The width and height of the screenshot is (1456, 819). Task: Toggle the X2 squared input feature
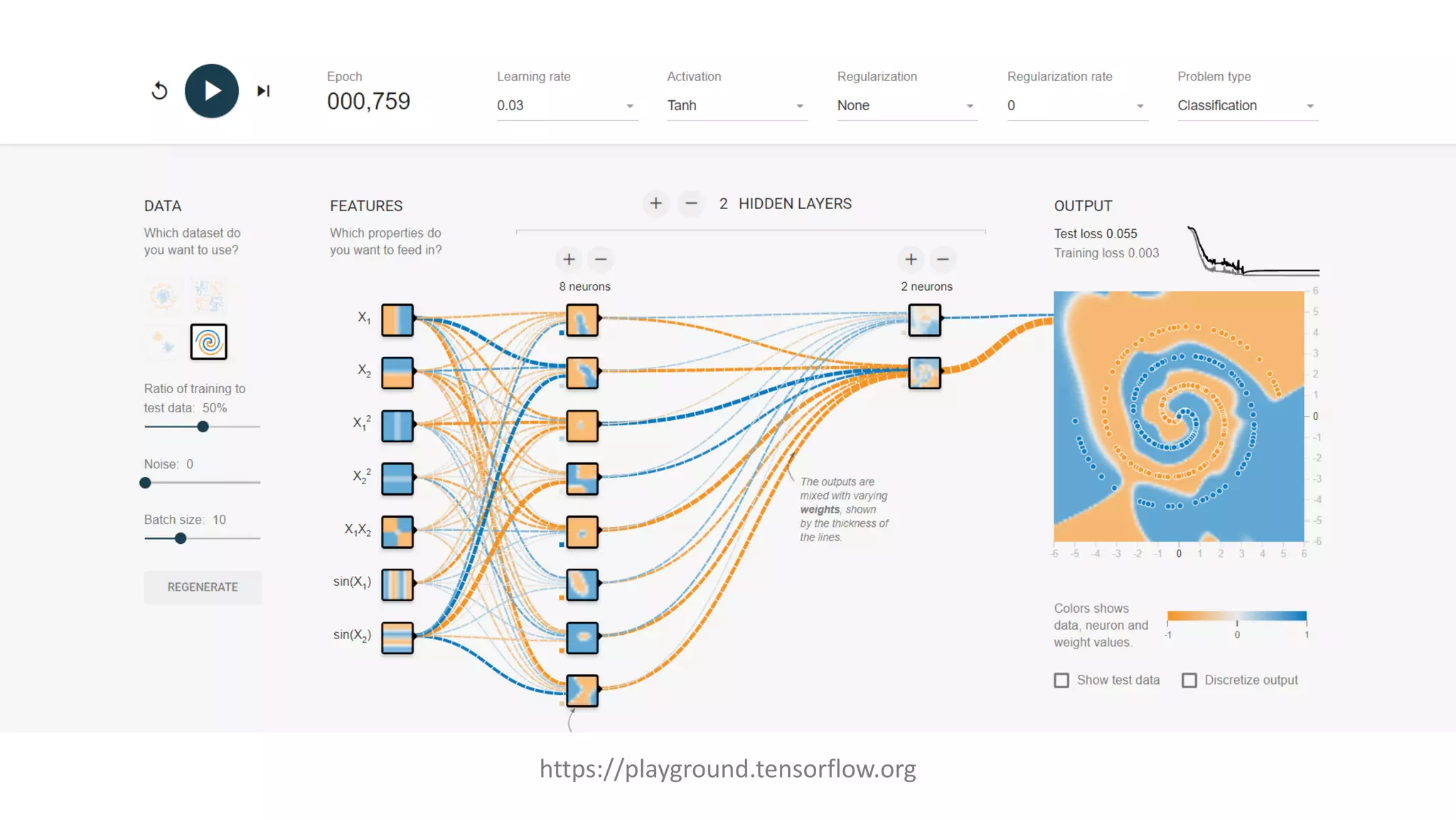[397, 478]
